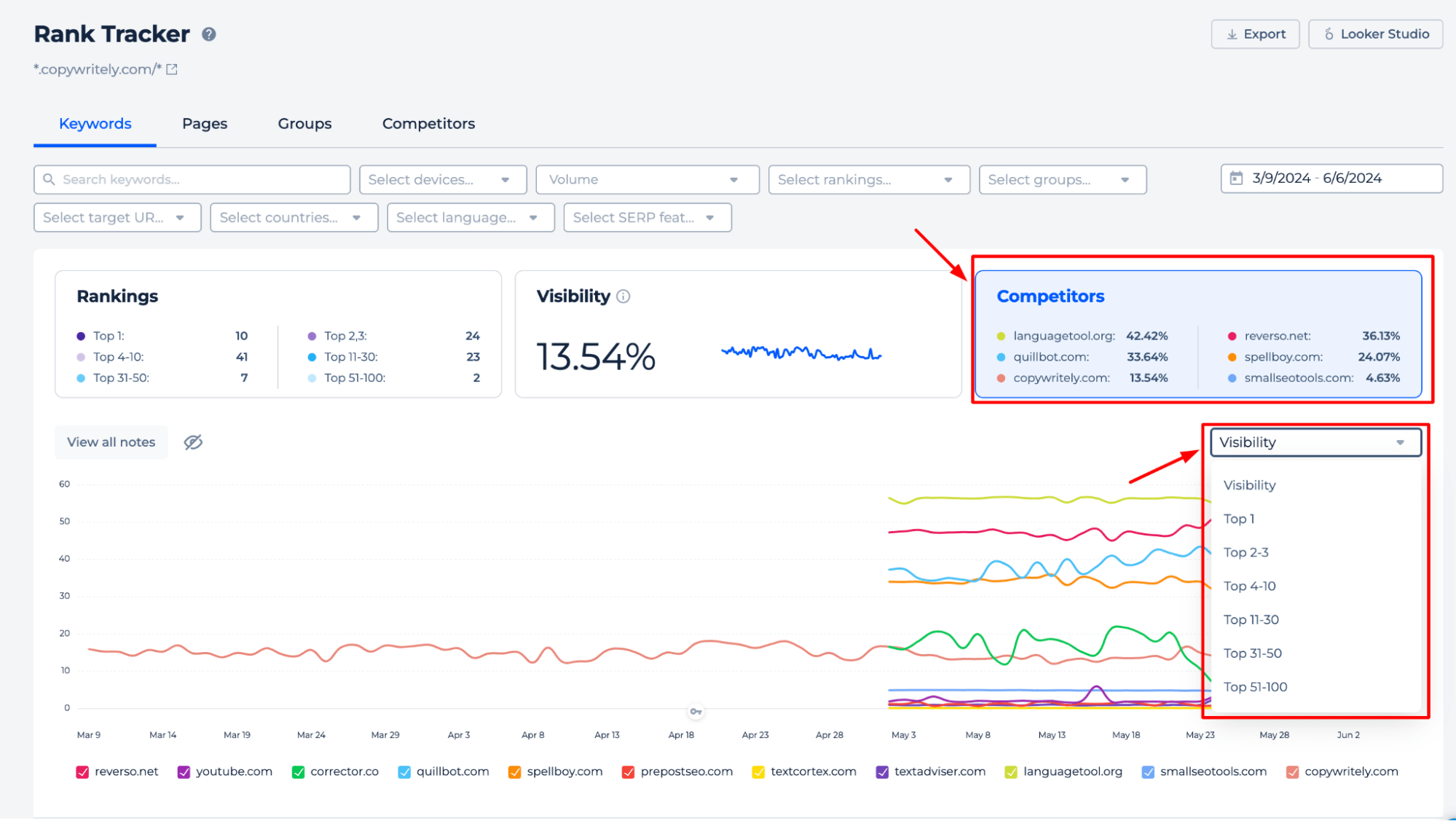Open the Select devices dropdown
The height and width of the screenshot is (821, 1456).
coord(443,179)
